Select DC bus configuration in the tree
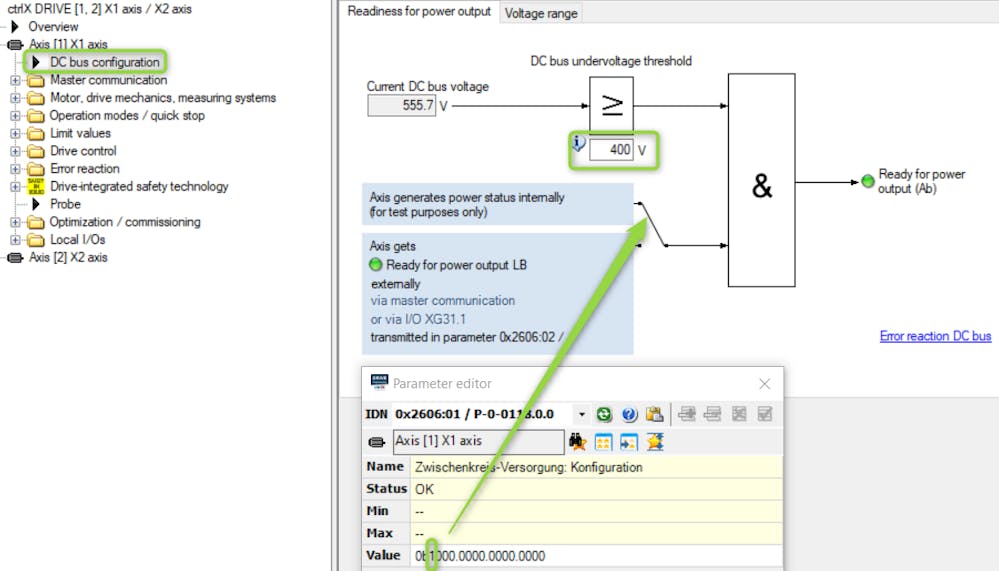 [x=104, y=62]
